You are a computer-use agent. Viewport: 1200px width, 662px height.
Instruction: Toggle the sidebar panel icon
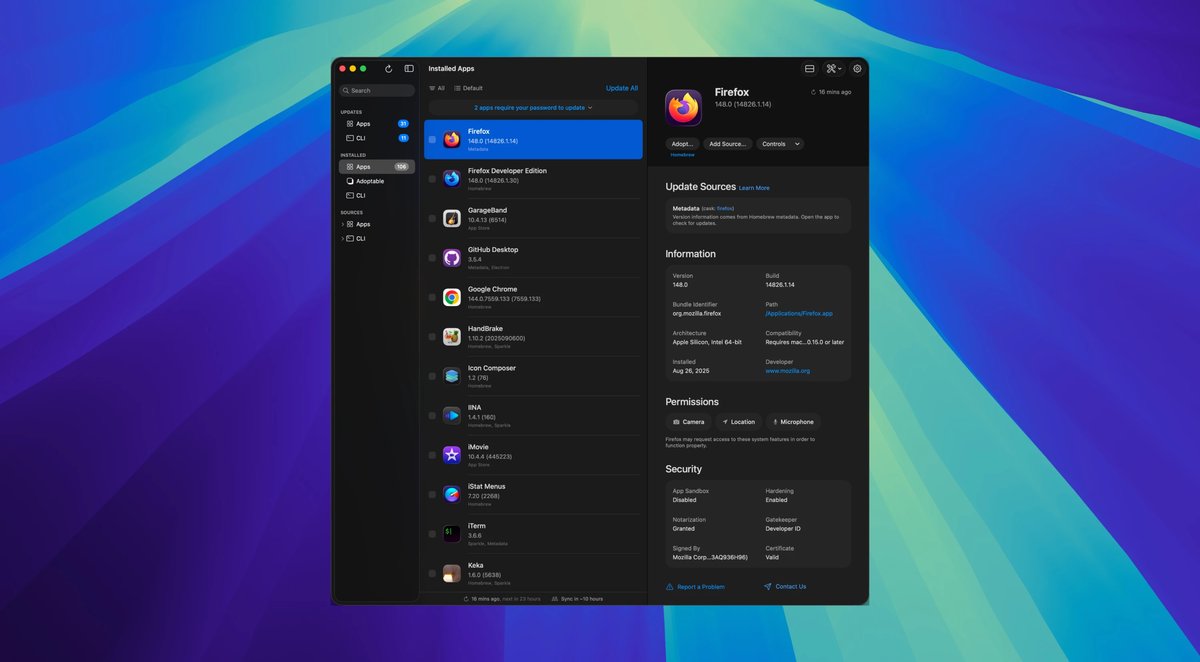(x=409, y=69)
